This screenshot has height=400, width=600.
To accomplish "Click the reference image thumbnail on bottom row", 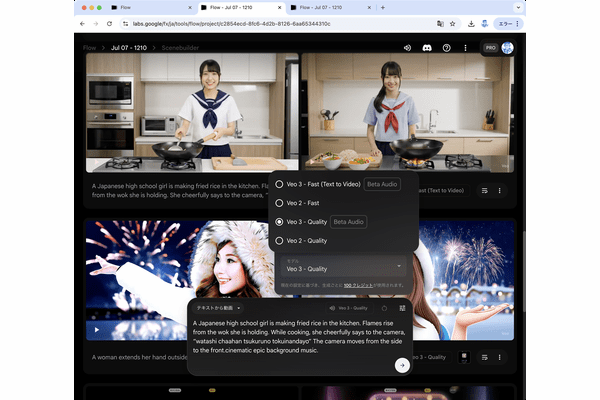I will (464, 357).
